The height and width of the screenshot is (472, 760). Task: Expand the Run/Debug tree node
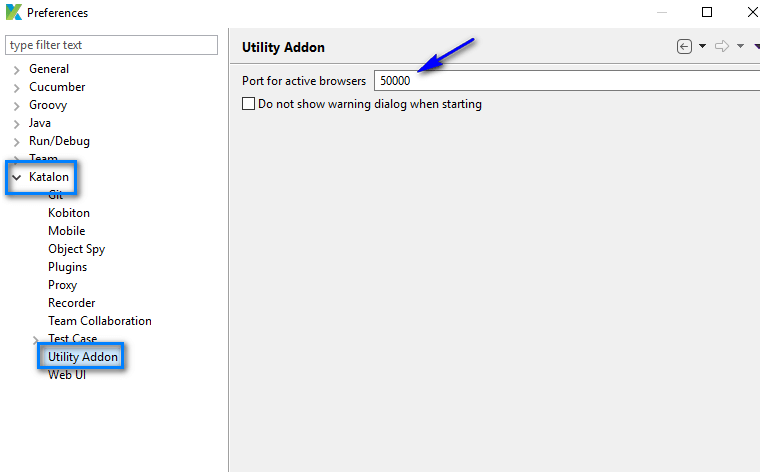tap(16, 142)
